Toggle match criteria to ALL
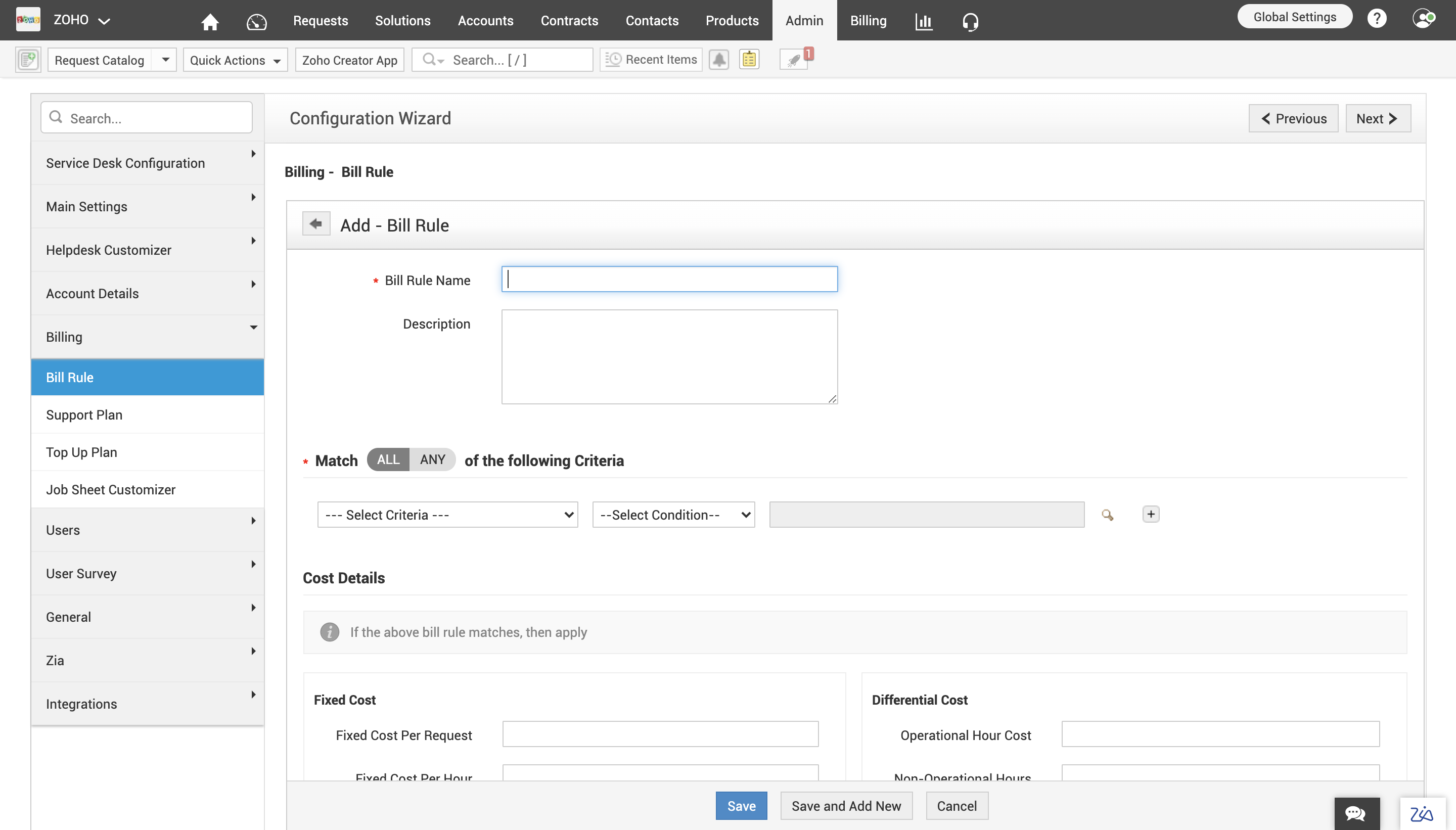This screenshot has width=1456, height=830. 388,459
